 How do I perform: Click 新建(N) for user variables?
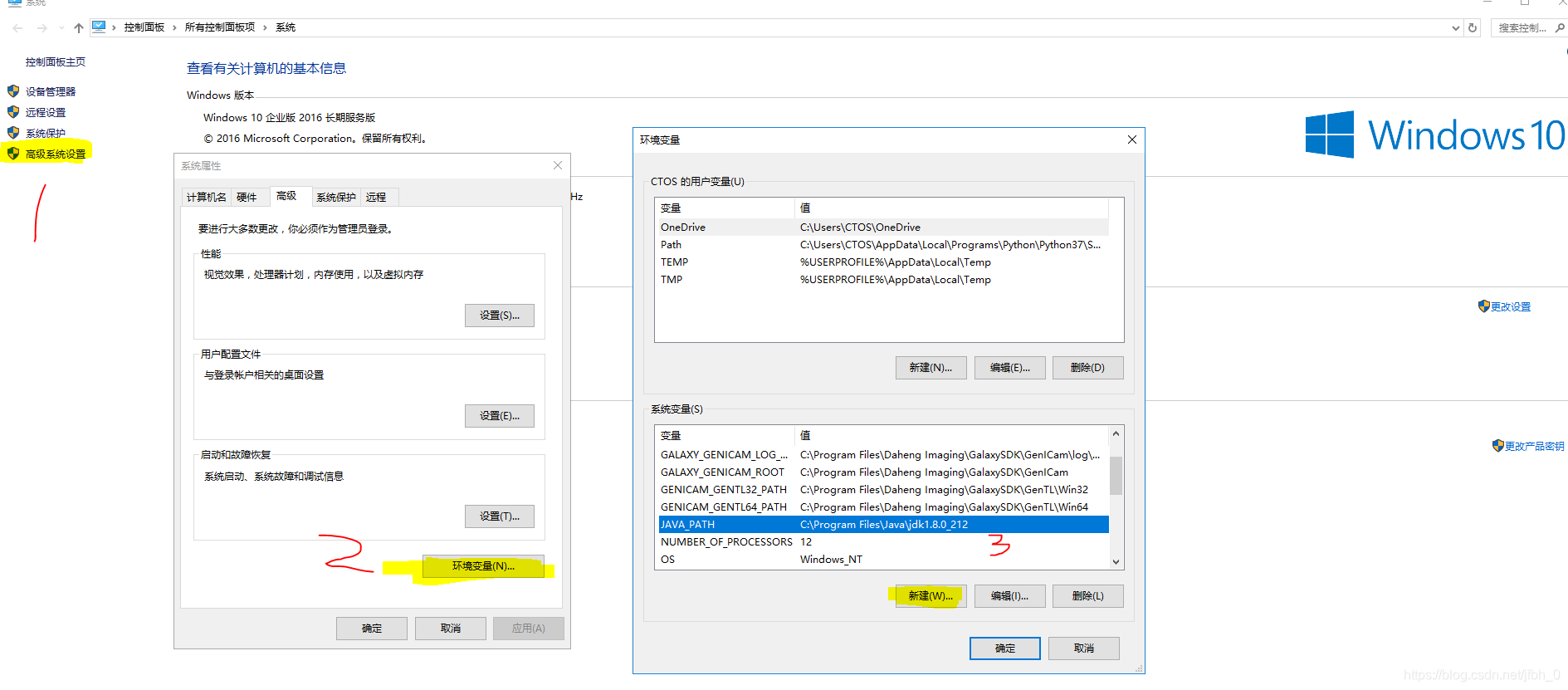pyautogui.click(x=931, y=367)
